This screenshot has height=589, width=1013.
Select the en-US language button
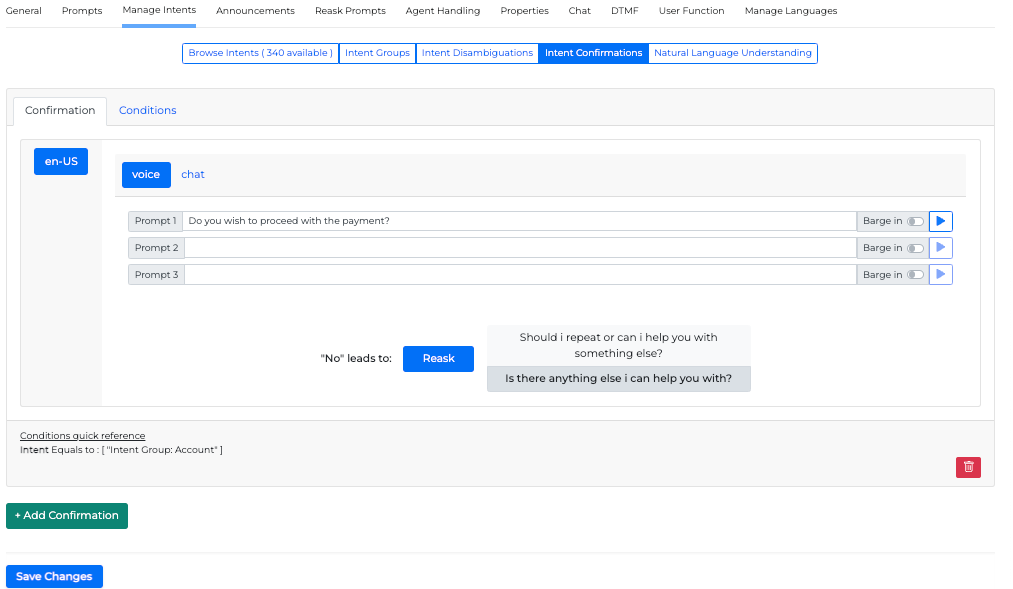click(61, 161)
